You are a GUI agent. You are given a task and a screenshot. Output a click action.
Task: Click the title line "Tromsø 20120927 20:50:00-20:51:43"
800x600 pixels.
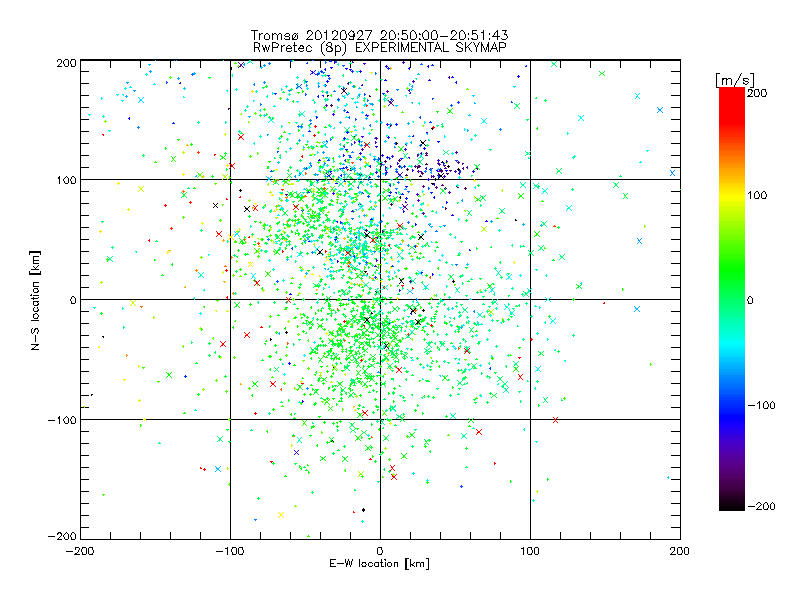point(379,35)
